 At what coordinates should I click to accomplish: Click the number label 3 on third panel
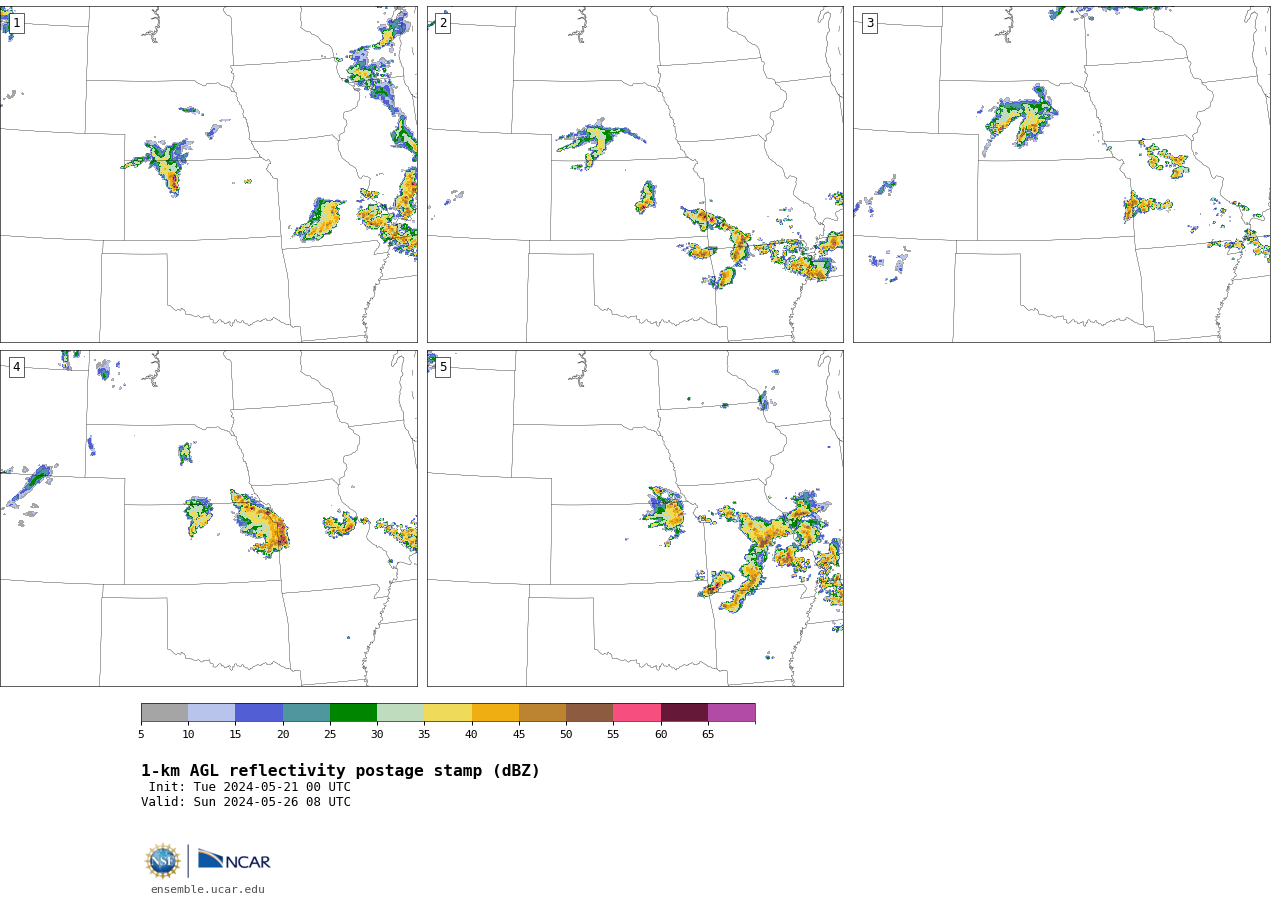coord(869,23)
